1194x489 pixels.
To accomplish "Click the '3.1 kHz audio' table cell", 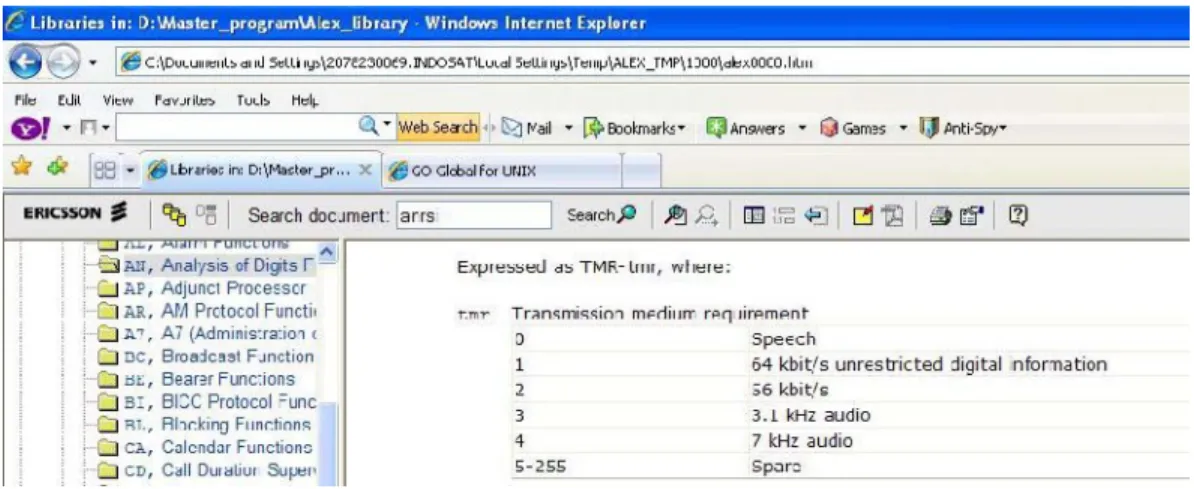I will pos(809,416).
